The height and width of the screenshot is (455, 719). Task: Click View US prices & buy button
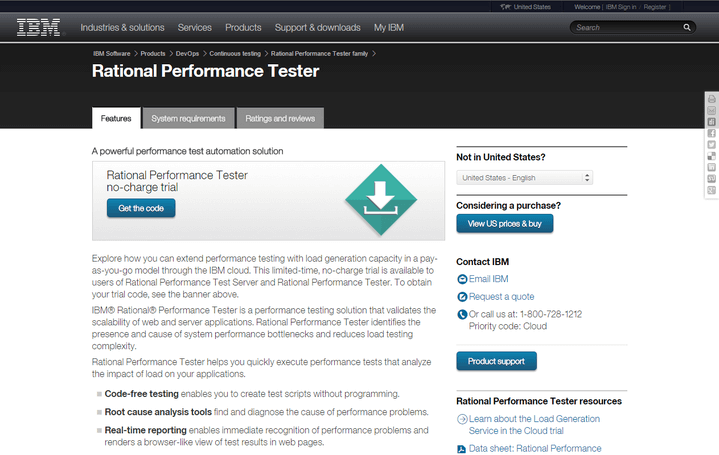coord(504,224)
